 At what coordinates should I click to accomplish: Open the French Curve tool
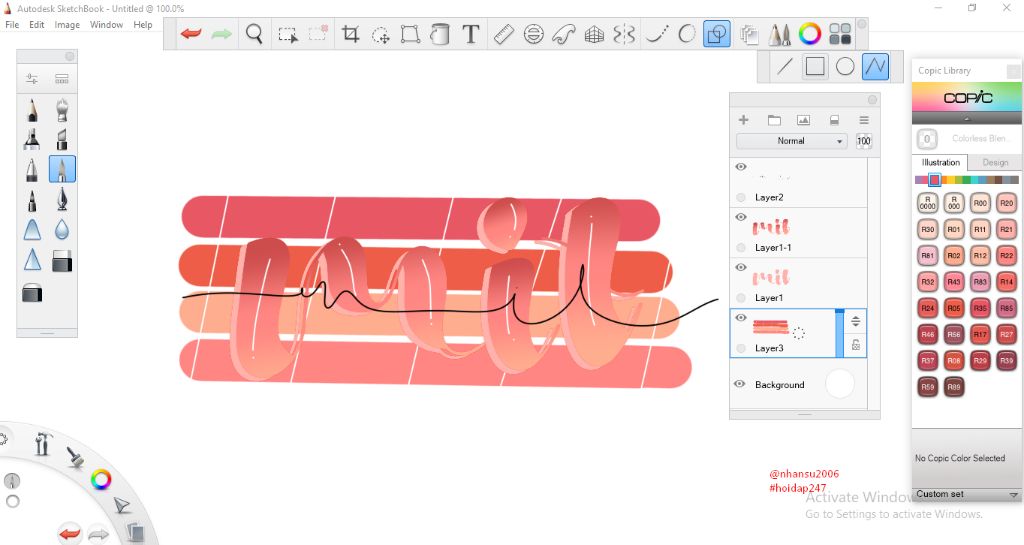564,34
